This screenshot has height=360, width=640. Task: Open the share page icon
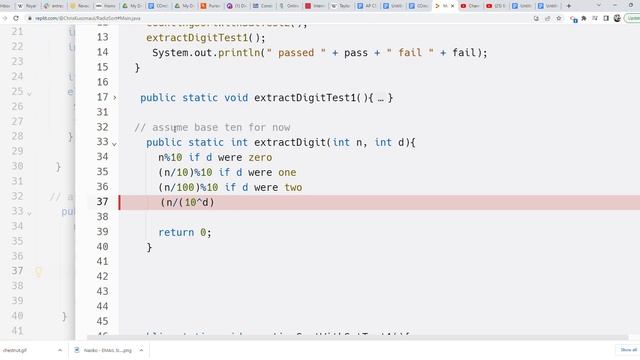click(x=547, y=18)
